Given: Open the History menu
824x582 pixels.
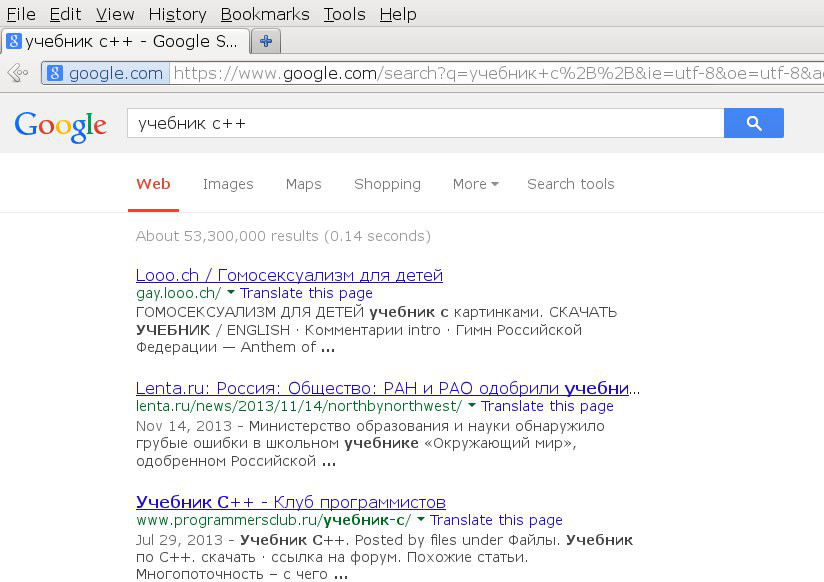Looking at the screenshot, I should pos(178,14).
